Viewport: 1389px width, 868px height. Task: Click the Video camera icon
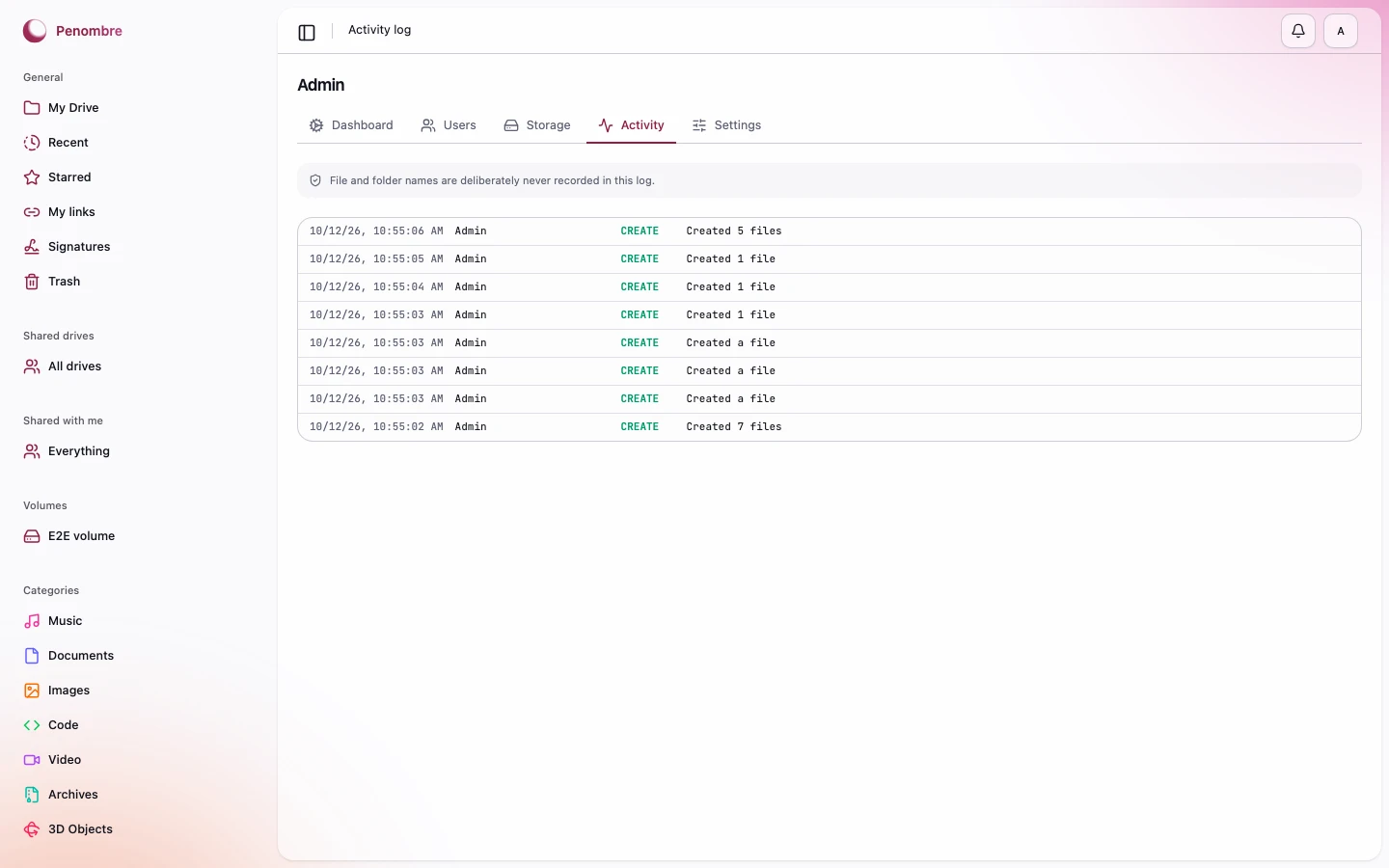pos(32,760)
